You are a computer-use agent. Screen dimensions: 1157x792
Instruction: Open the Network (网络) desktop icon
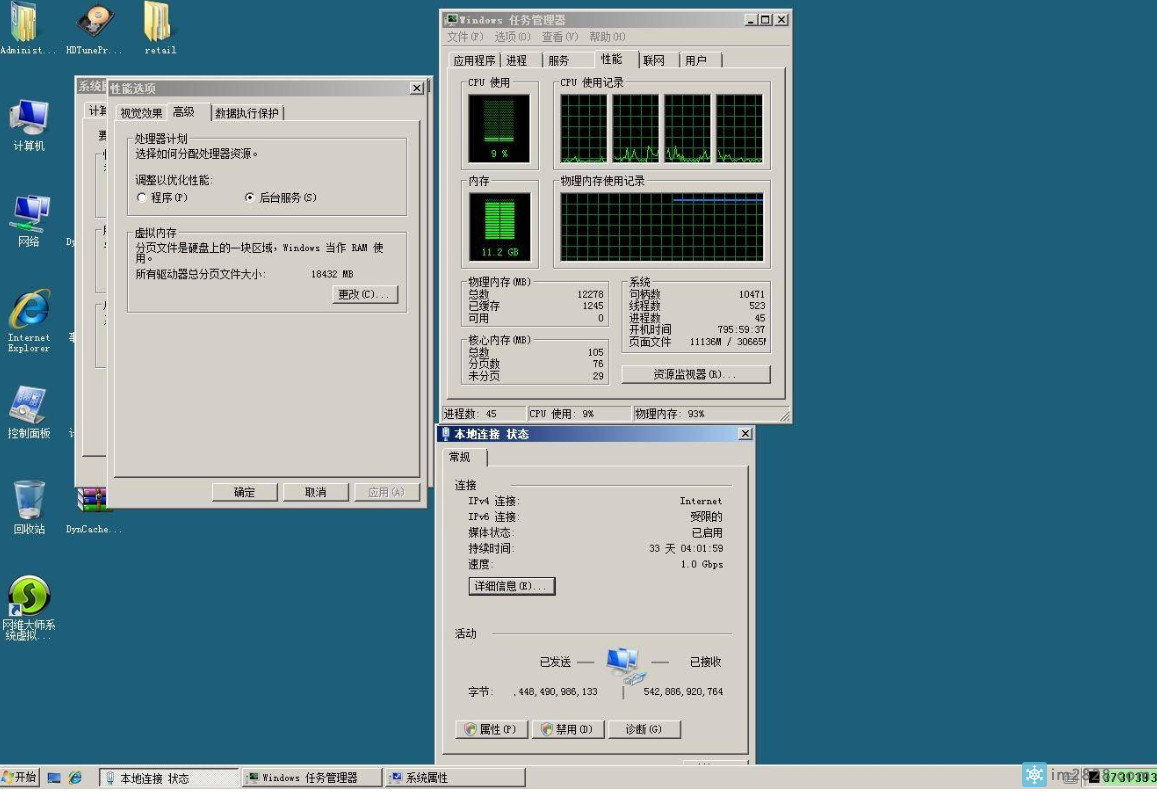[x=29, y=214]
